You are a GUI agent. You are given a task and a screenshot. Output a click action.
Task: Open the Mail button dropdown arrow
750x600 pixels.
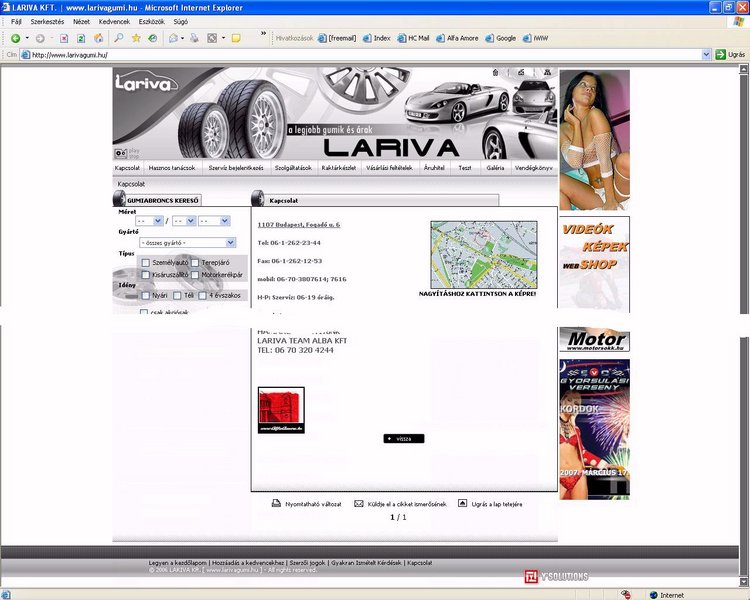(182, 38)
